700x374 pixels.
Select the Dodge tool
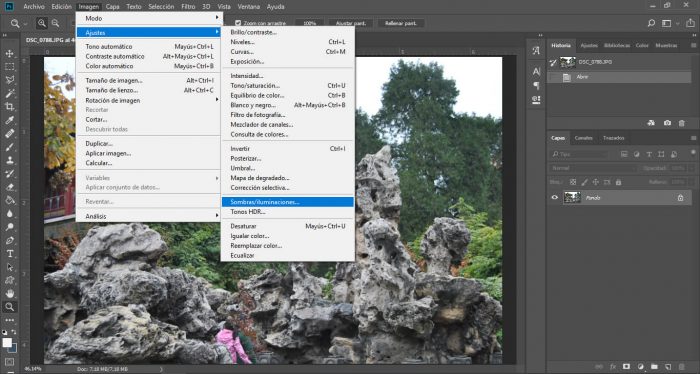(x=9, y=227)
